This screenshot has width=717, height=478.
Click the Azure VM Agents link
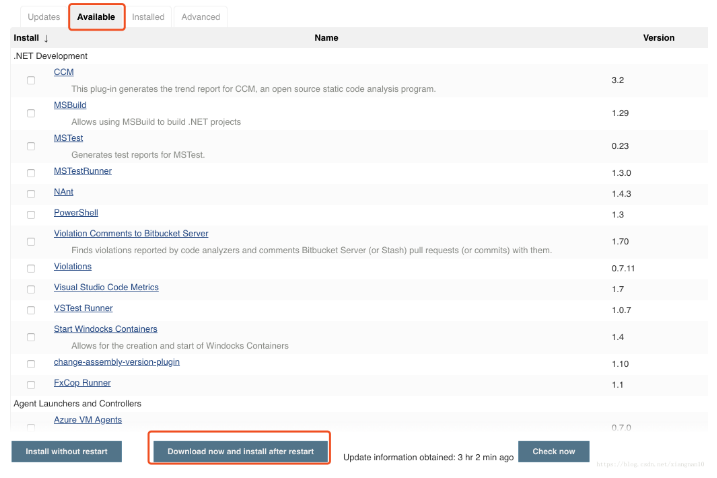(x=88, y=419)
